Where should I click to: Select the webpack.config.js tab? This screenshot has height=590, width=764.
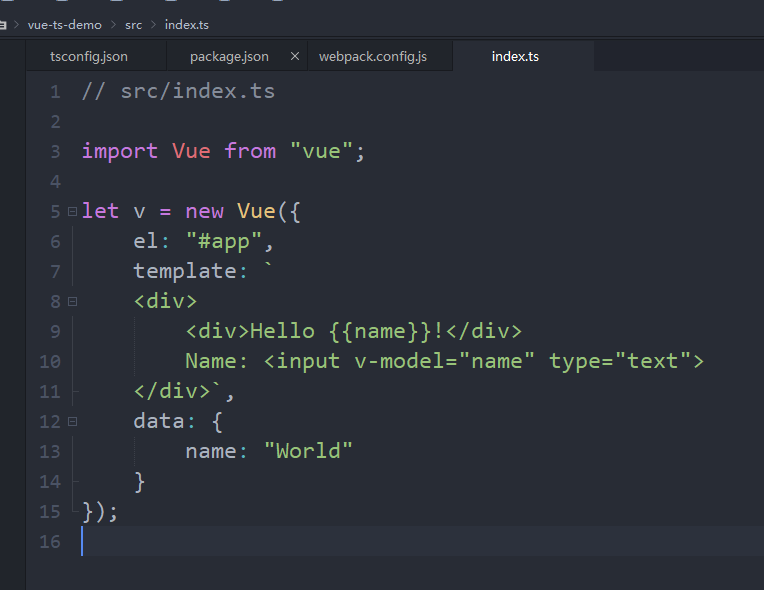[x=372, y=57]
